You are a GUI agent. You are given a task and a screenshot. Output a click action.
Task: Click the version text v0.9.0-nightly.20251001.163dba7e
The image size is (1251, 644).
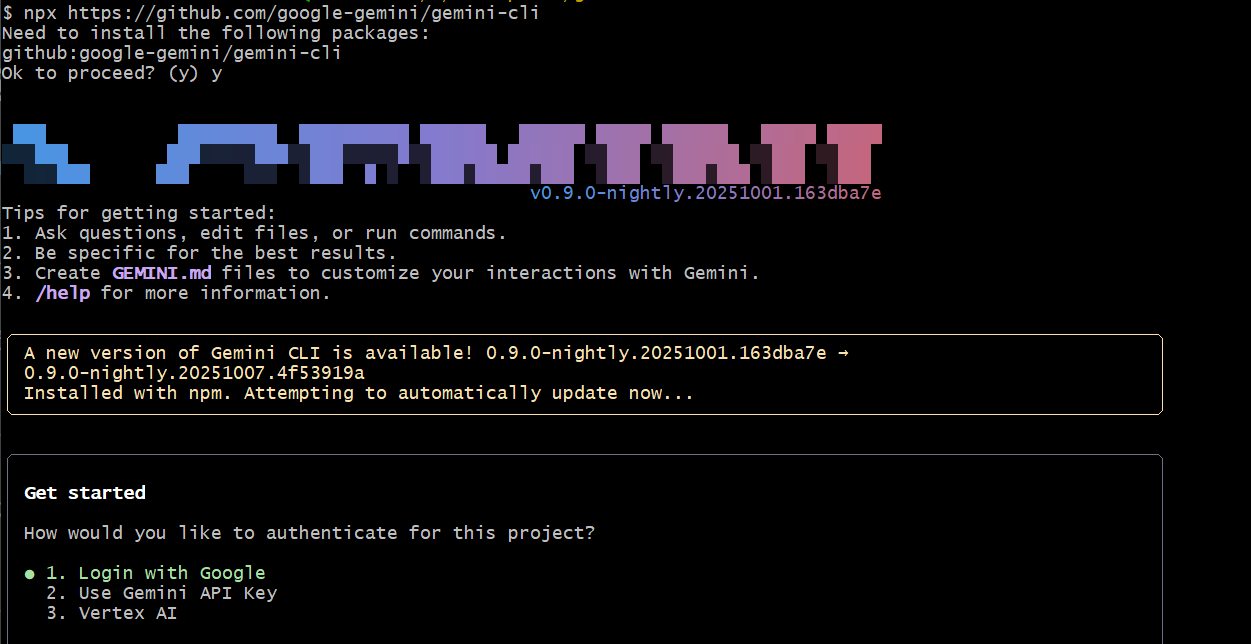pyautogui.click(x=706, y=193)
